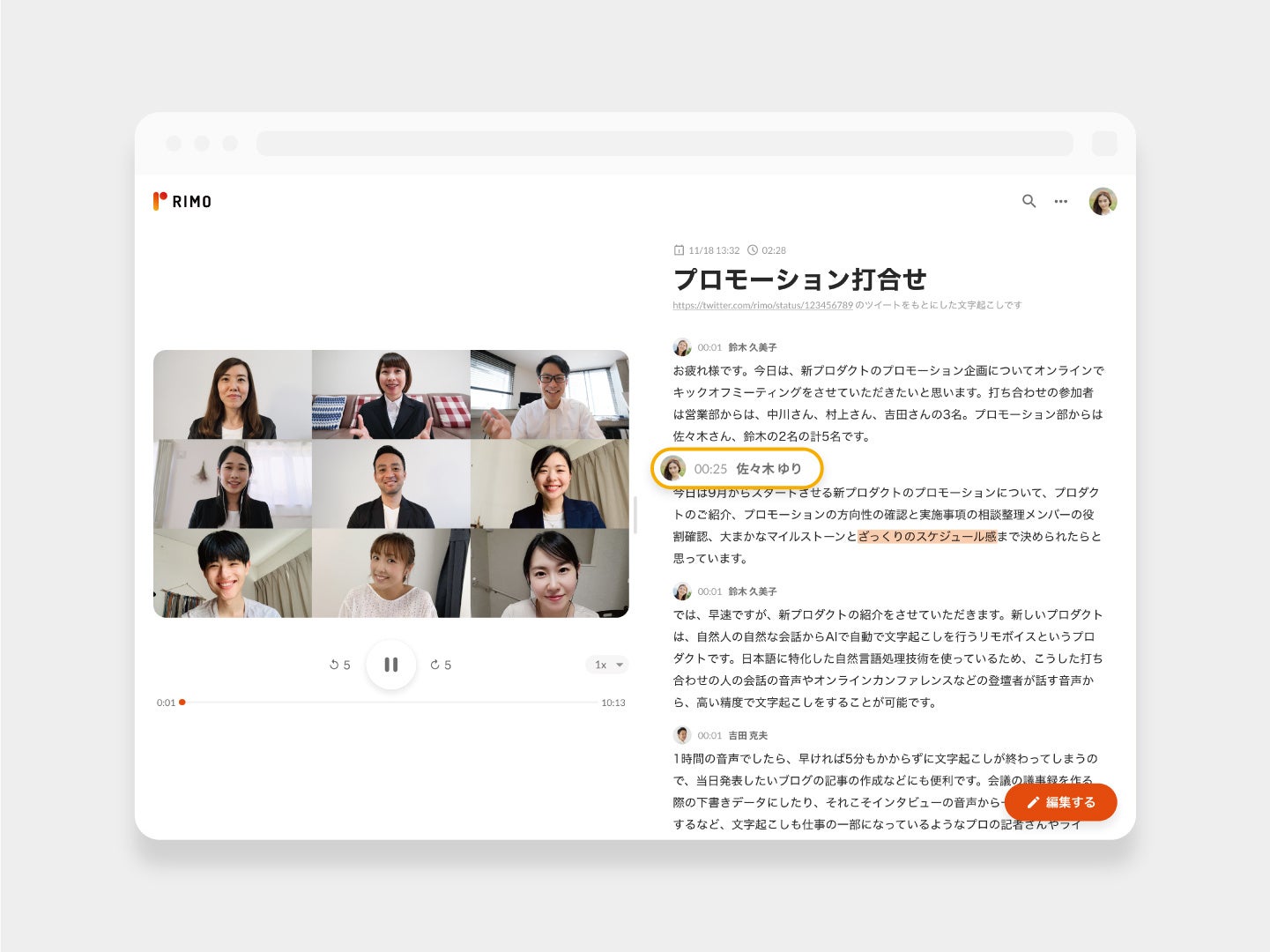Image resolution: width=1270 pixels, height=952 pixels.
Task: Click the clock icon next to 02:28
Action: click(753, 250)
